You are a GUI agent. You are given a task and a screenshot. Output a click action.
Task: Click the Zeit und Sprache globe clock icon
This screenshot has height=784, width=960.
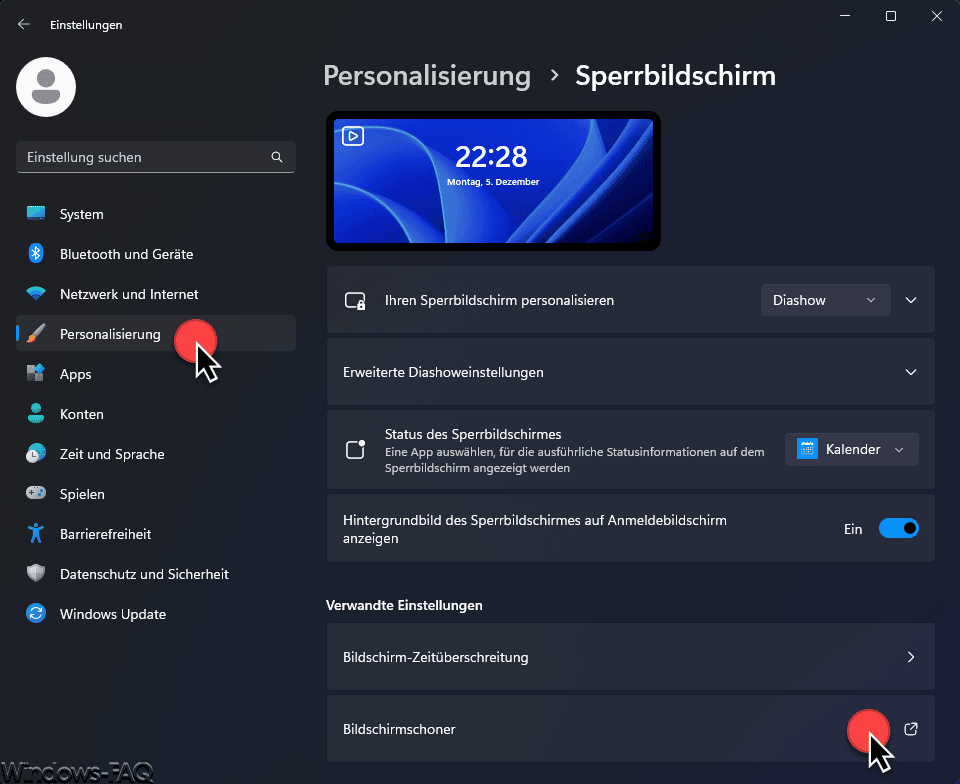[x=36, y=454]
